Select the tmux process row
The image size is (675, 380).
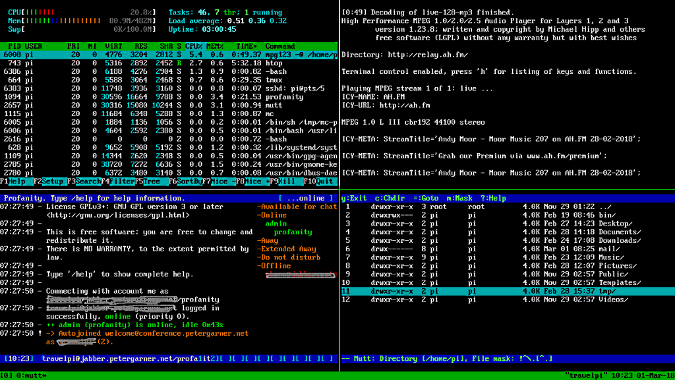[x=169, y=80]
